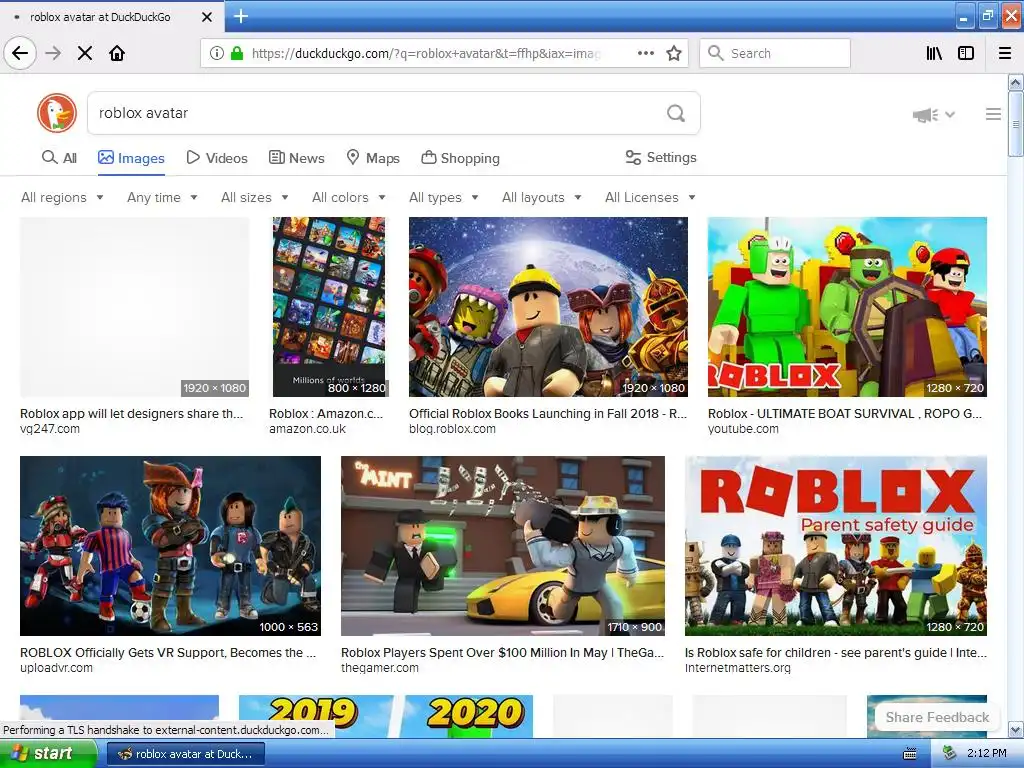This screenshot has width=1024, height=768.
Task: Open the Parent safety guide image
Action: pyautogui.click(x=836, y=546)
